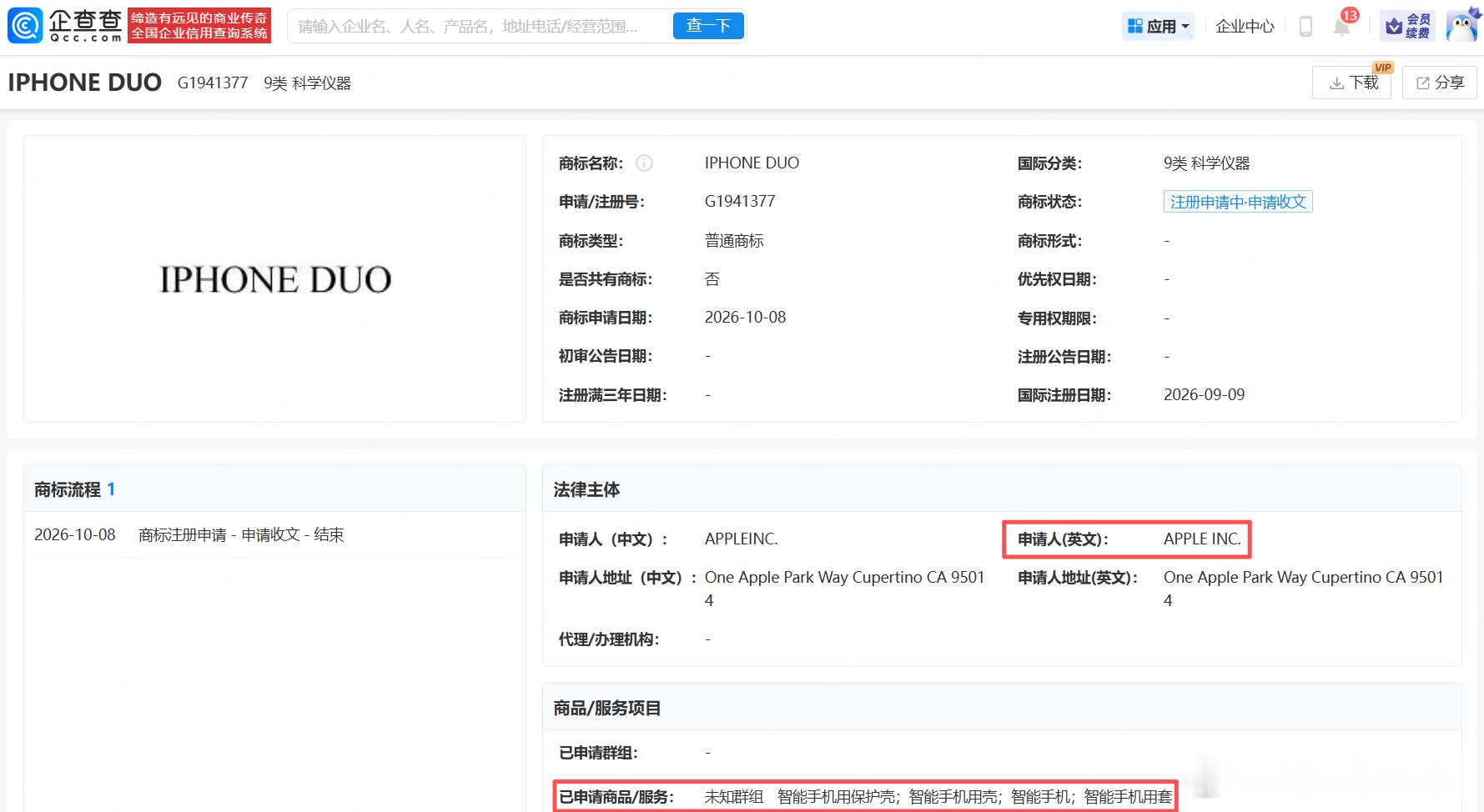
Task: Open the notification bell icon
Action: (1342, 26)
